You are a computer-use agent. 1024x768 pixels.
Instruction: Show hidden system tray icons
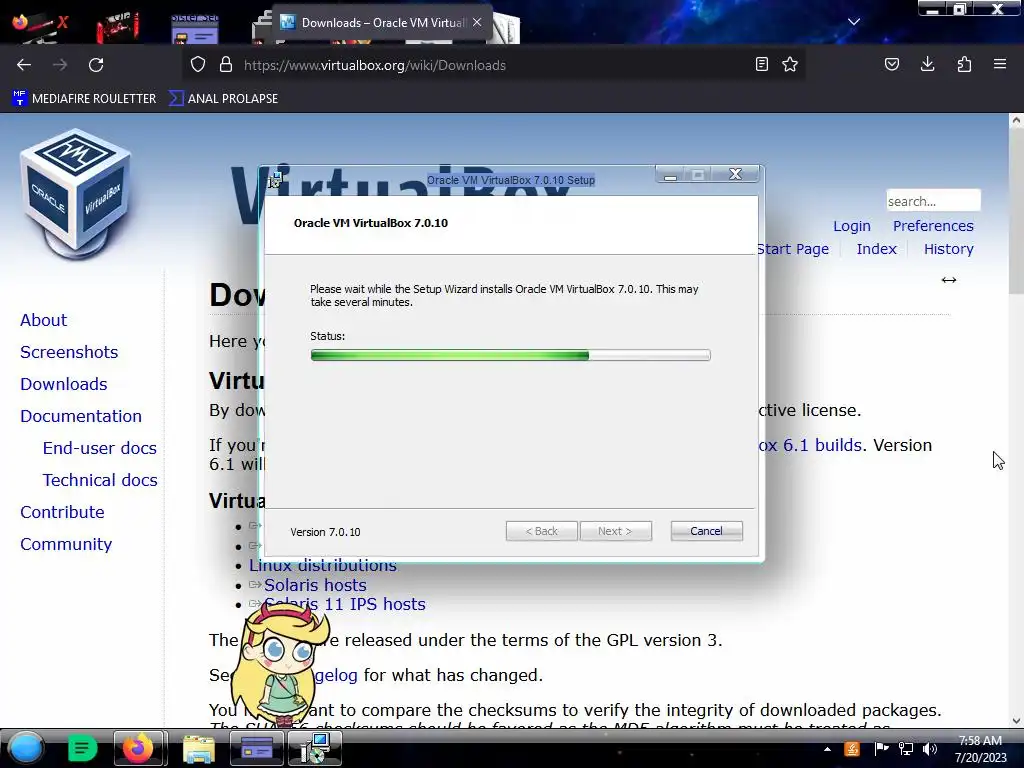click(827, 749)
